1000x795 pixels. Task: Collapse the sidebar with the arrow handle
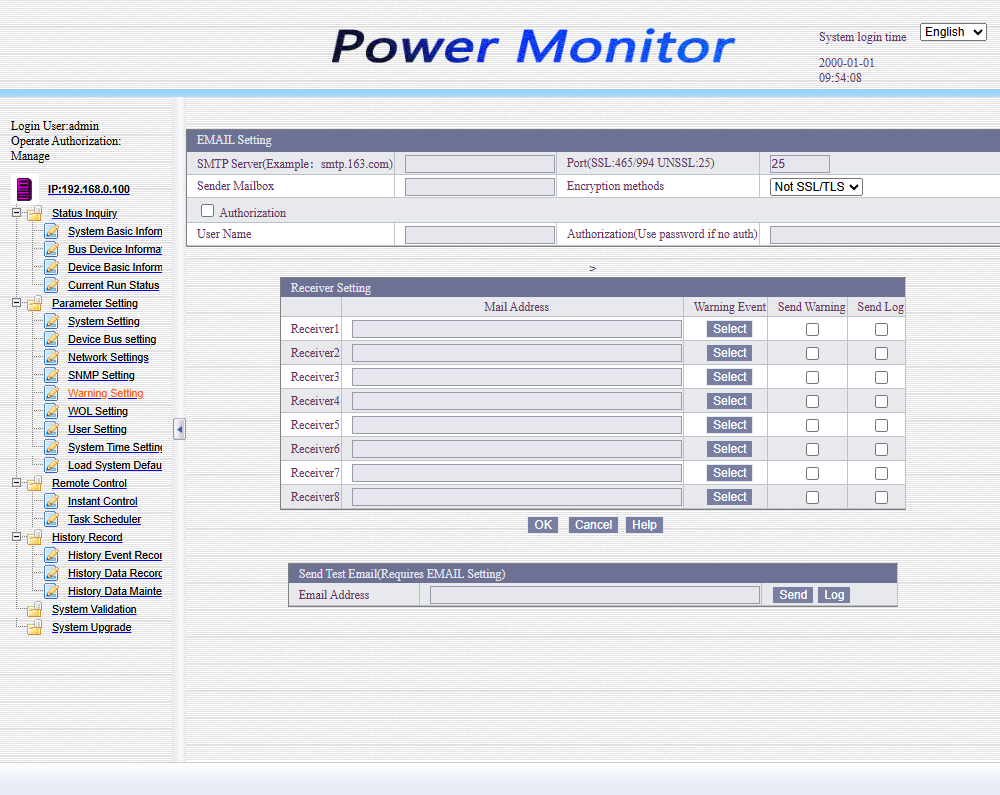(179, 429)
